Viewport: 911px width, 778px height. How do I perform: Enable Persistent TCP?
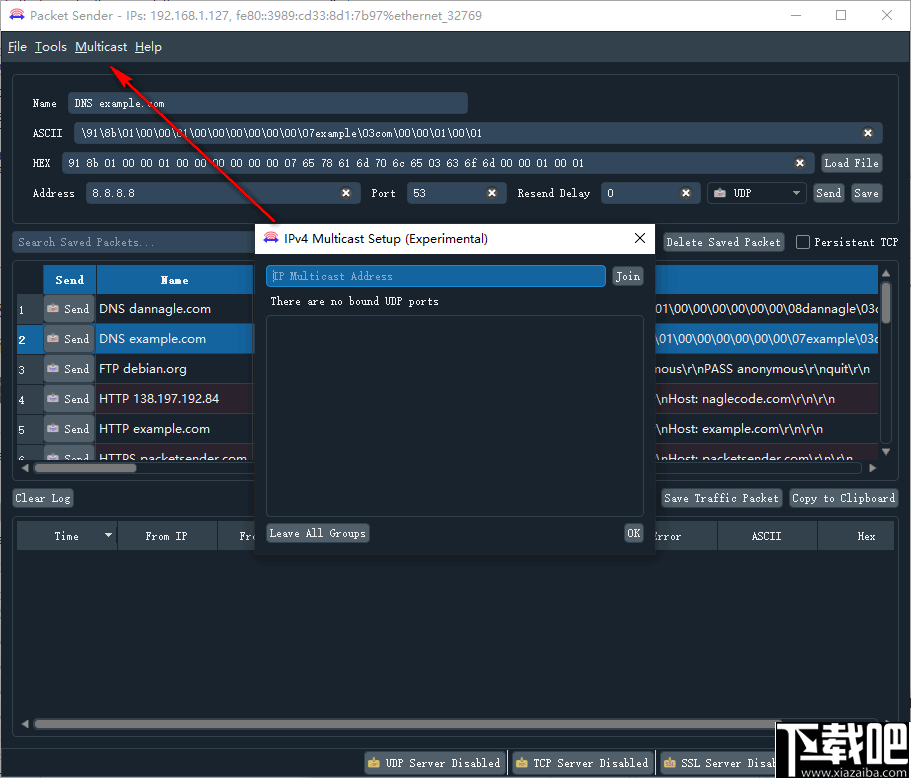tap(803, 241)
